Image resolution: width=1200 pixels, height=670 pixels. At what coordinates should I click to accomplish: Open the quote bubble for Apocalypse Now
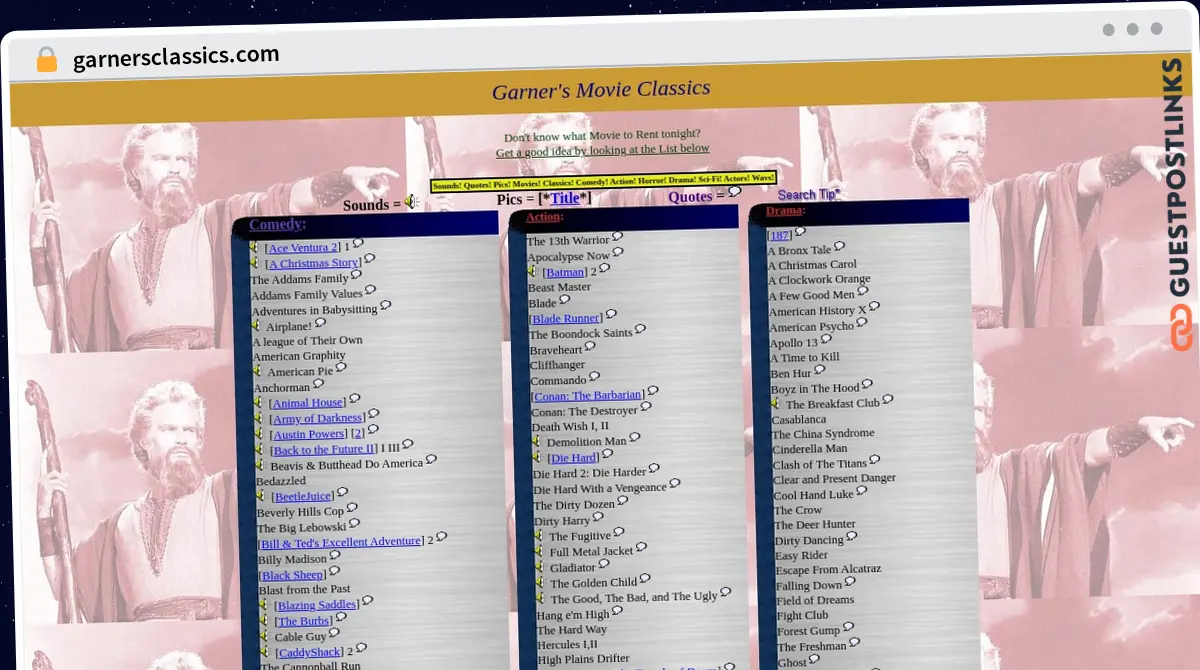tap(618, 253)
